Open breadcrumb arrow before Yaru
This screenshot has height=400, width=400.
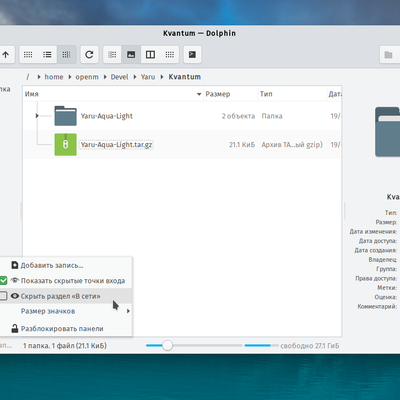coord(135,77)
